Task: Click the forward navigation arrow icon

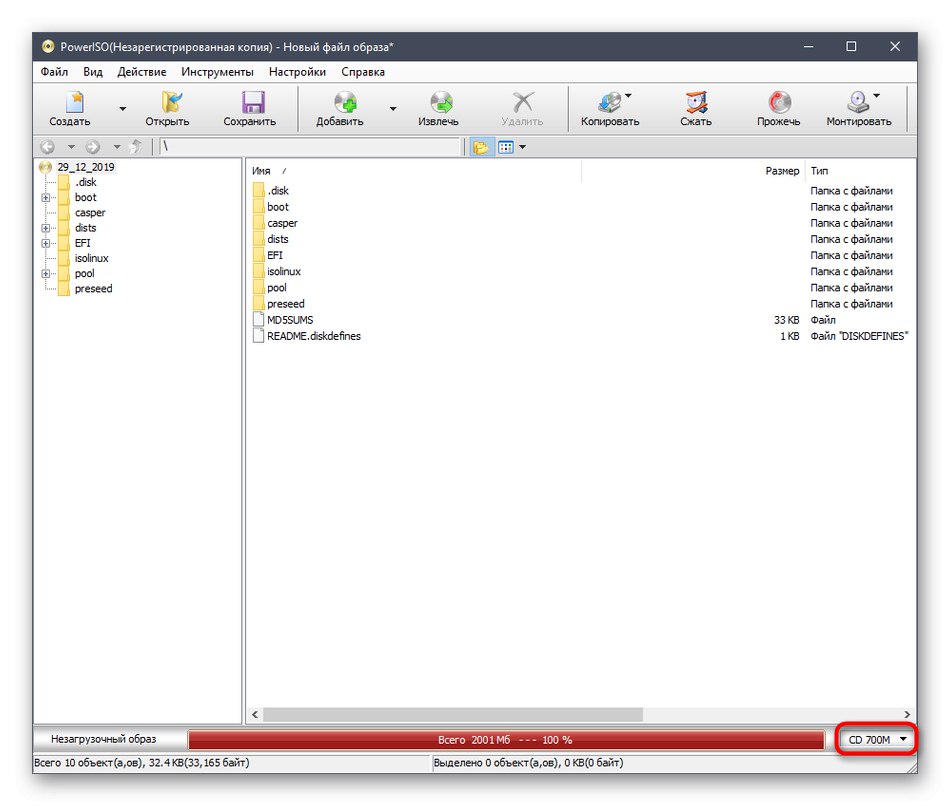Action: pyautogui.click(x=93, y=147)
